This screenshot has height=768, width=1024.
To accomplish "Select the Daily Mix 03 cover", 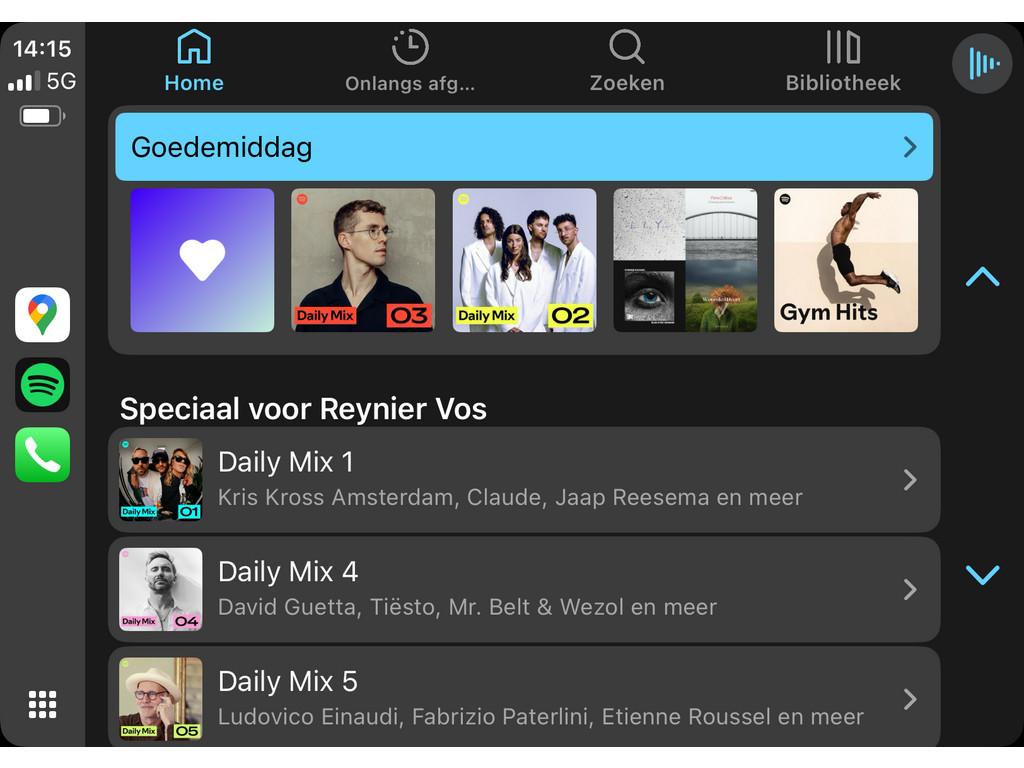I will [363, 260].
